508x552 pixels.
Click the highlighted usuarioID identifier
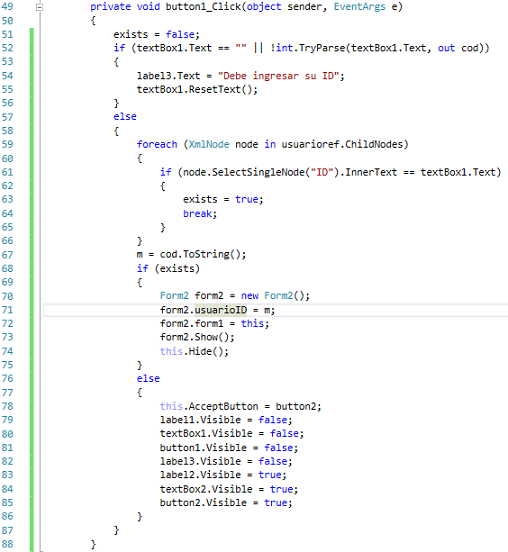pyautogui.click(x=221, y=310)
